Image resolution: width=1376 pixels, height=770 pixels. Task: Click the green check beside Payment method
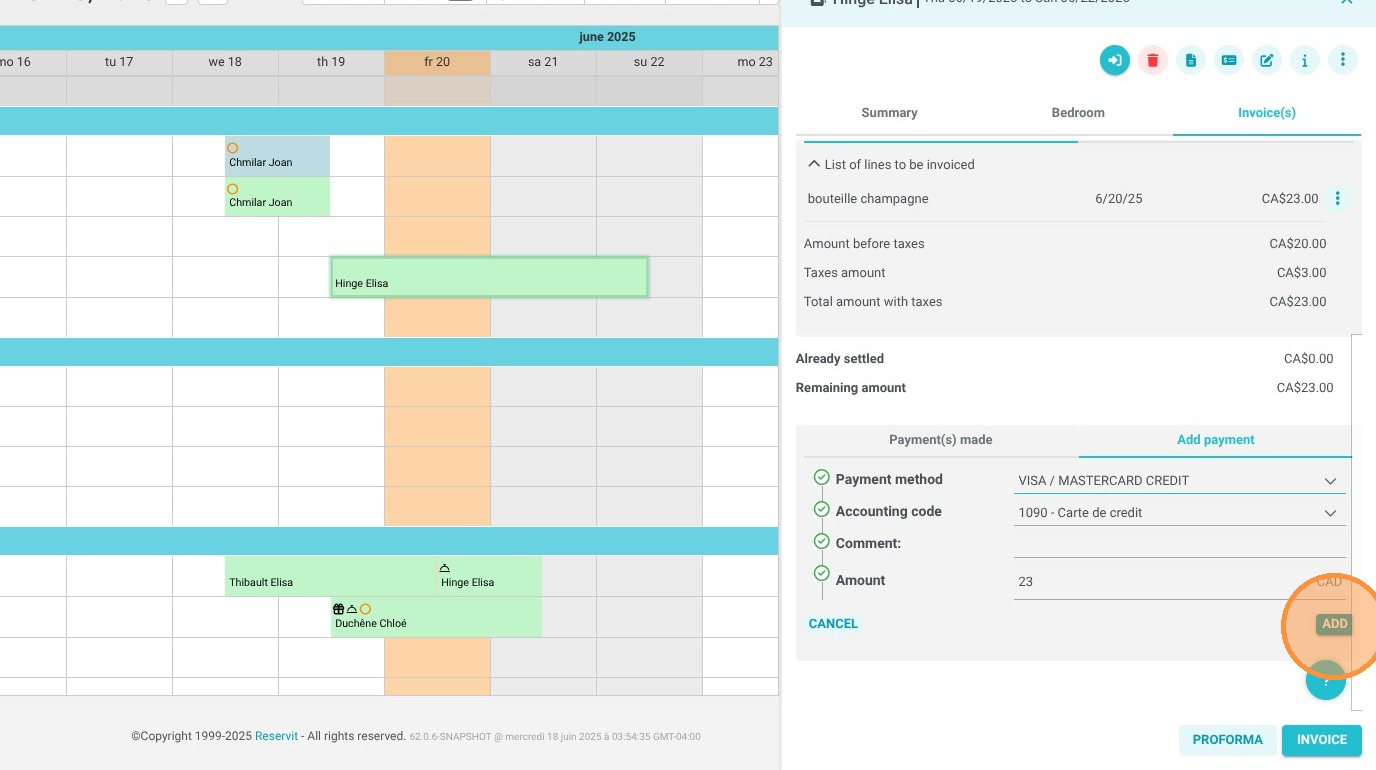(821, 477)
